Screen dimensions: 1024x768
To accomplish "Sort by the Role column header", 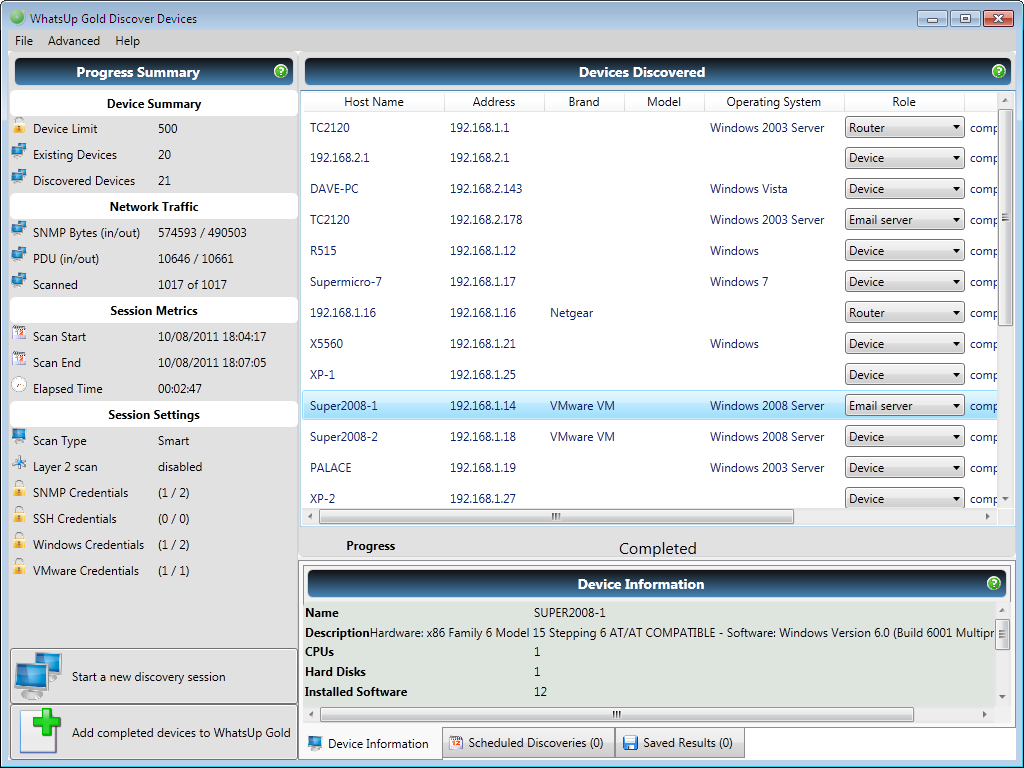I will coord(904,102).
